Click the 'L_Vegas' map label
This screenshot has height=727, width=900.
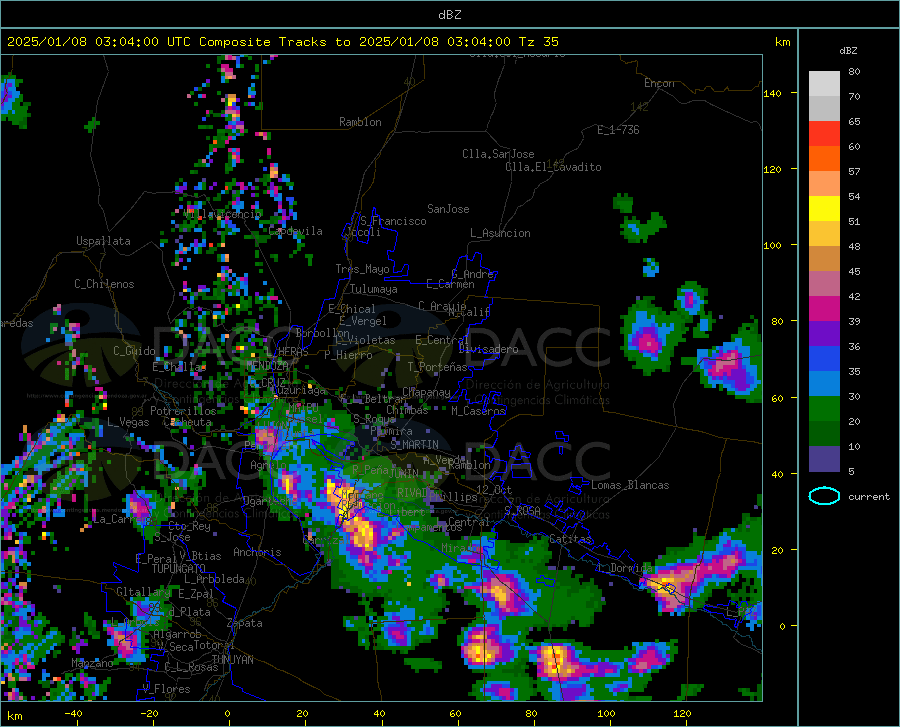coord(128,422)
